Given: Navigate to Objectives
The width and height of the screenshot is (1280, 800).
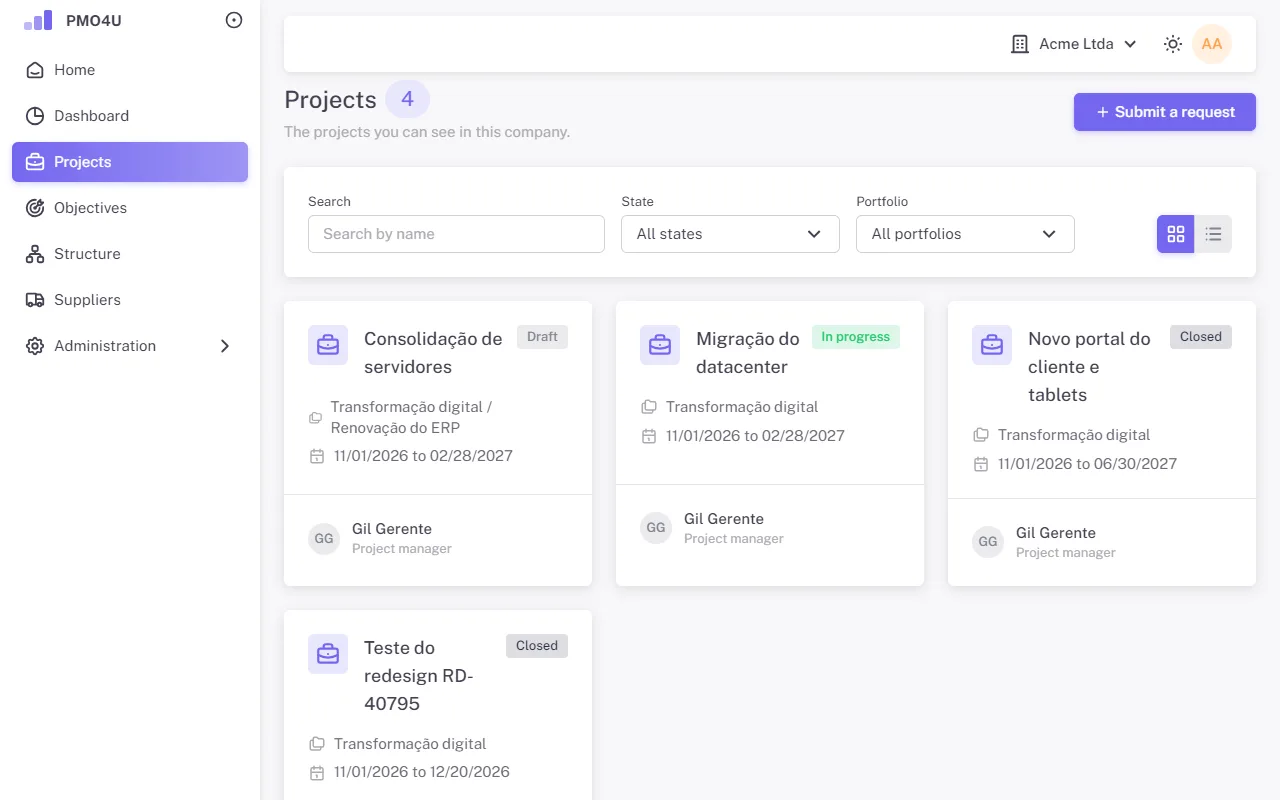Looking at the screenshot, I should pyautogui.click(x=130, y=208).
